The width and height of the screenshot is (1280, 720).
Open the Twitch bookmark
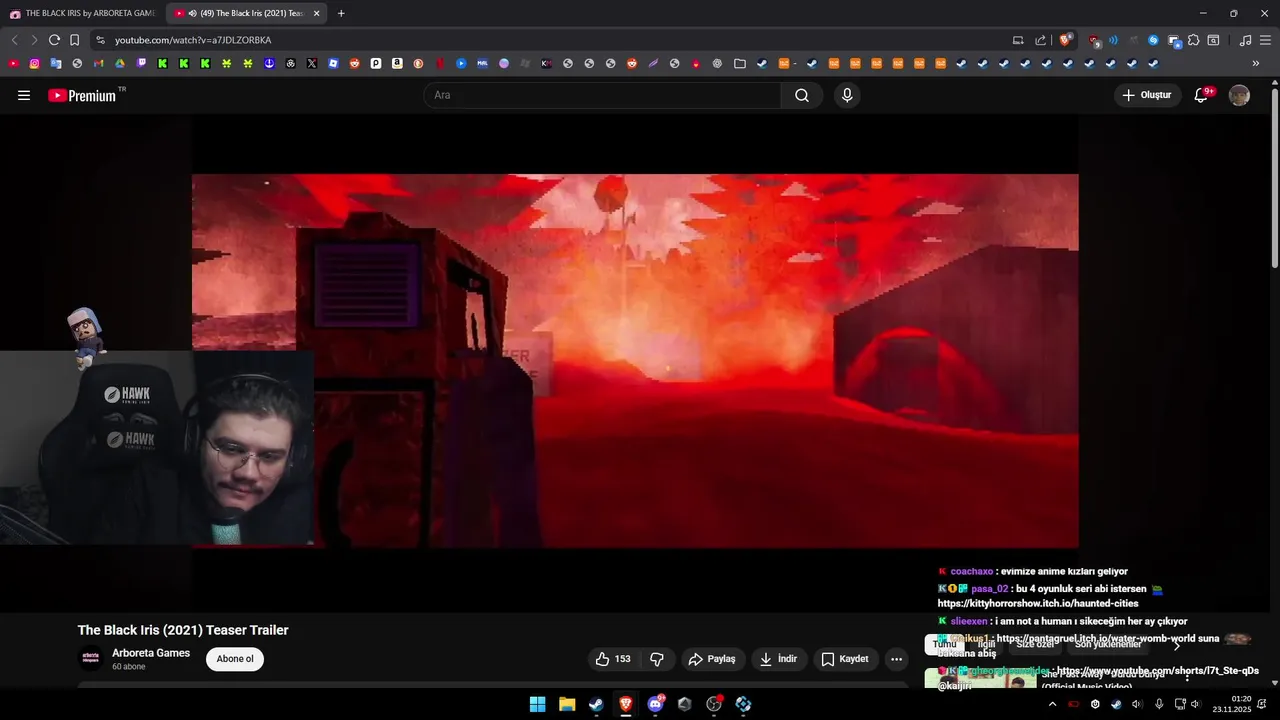point(141,63)
